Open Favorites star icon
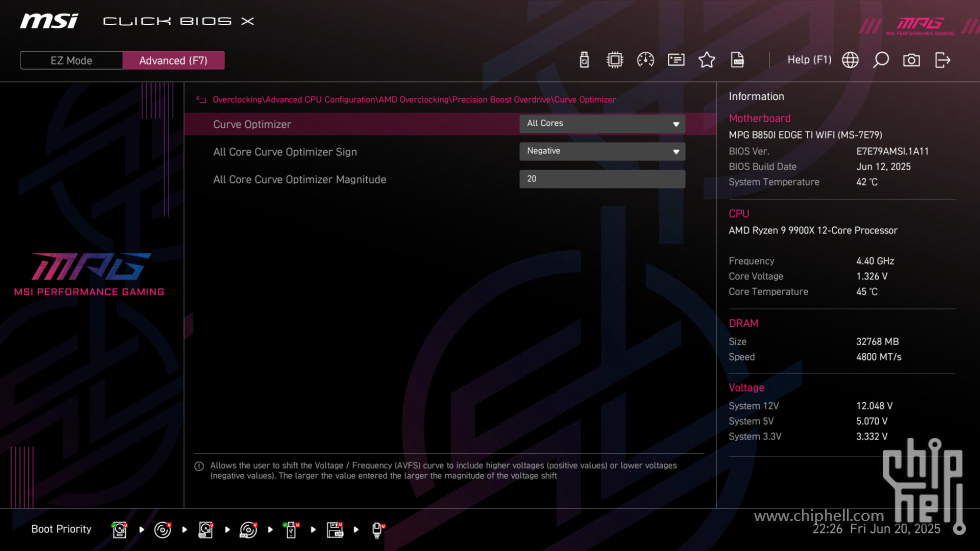980x551 pixels. (707, 60)
